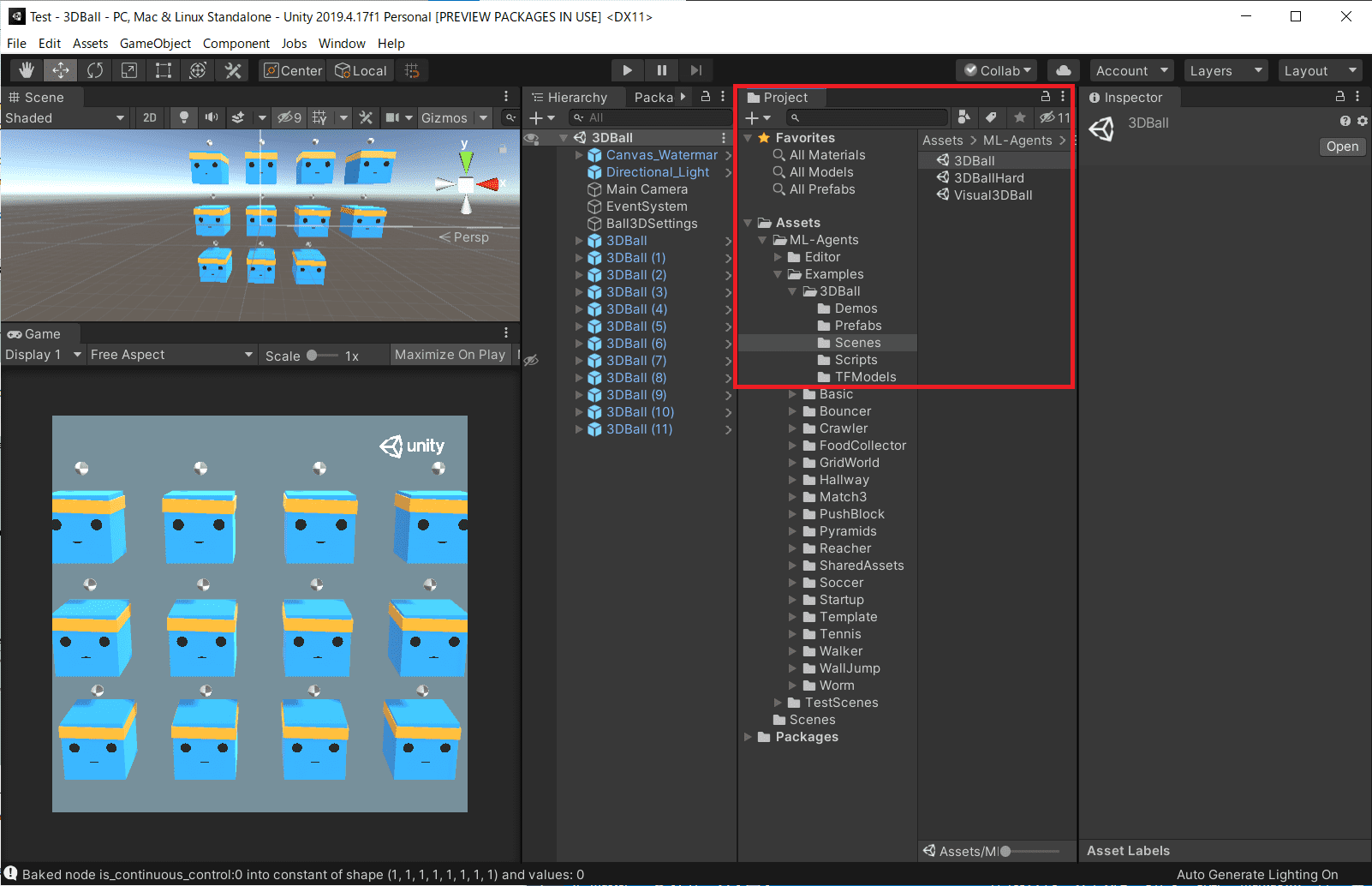Image resolution: width=1372 pixels, height=886 pixels.
Task: Click Scene view orientation gizmo
Action: (467, 183)
